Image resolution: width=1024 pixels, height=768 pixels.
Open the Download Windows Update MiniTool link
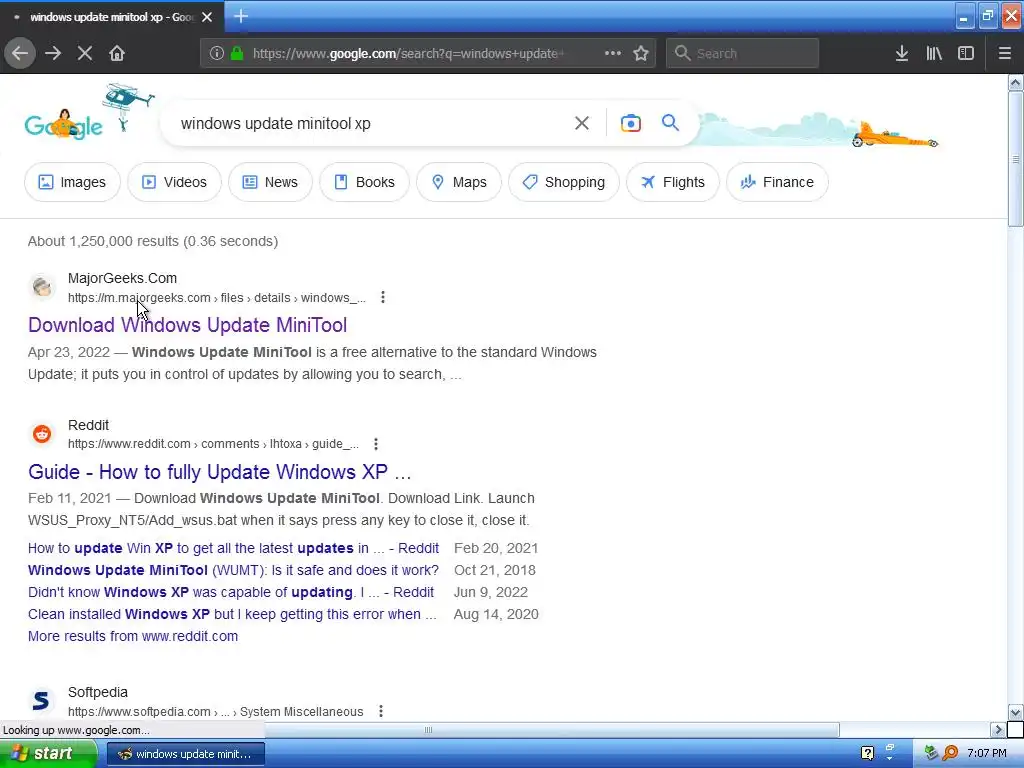(x=187, y=325)
